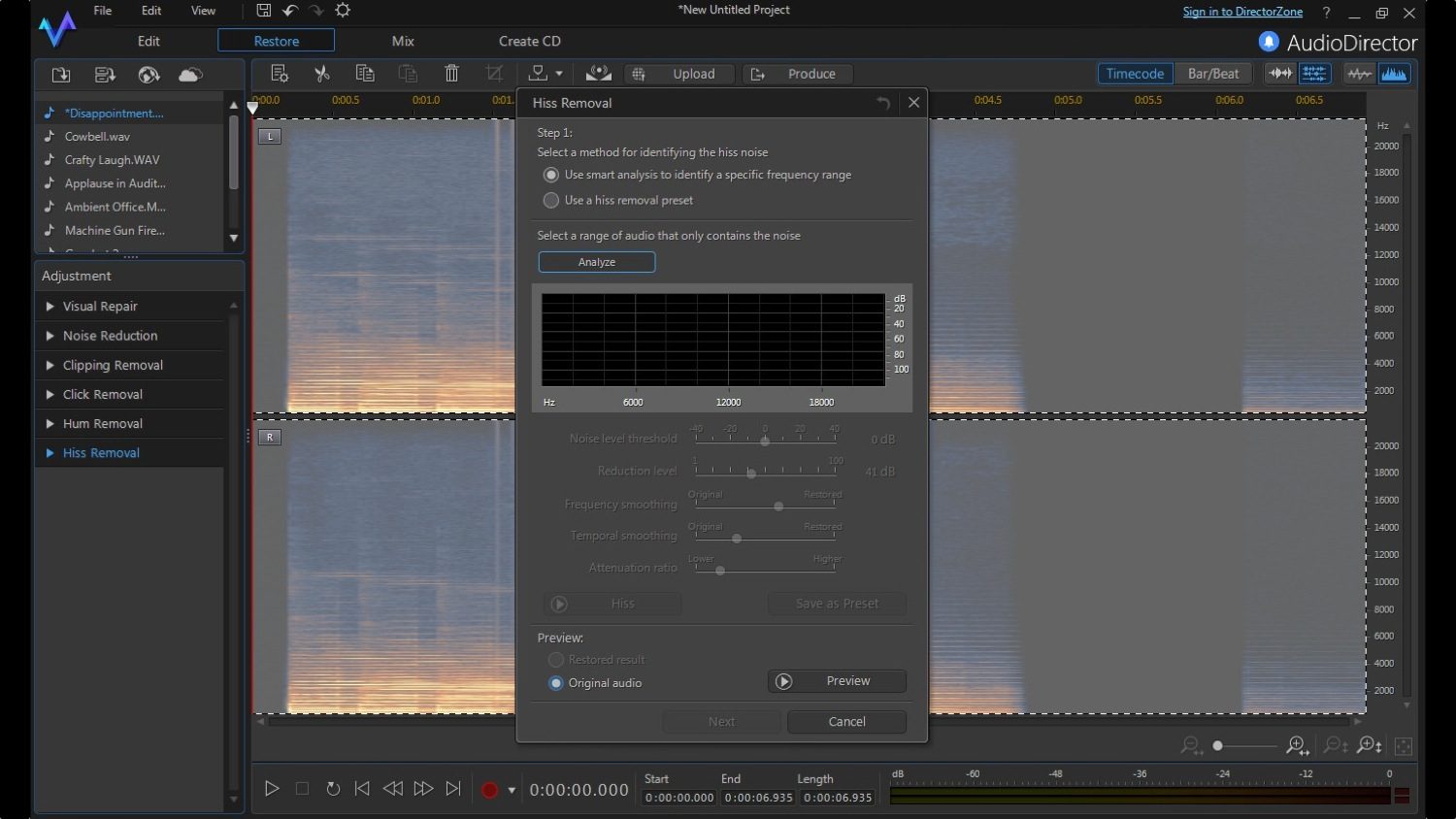The width and height of the screenshot is (1456, 819).
Task: Undo last action with curved arrow
Action: 289,11
